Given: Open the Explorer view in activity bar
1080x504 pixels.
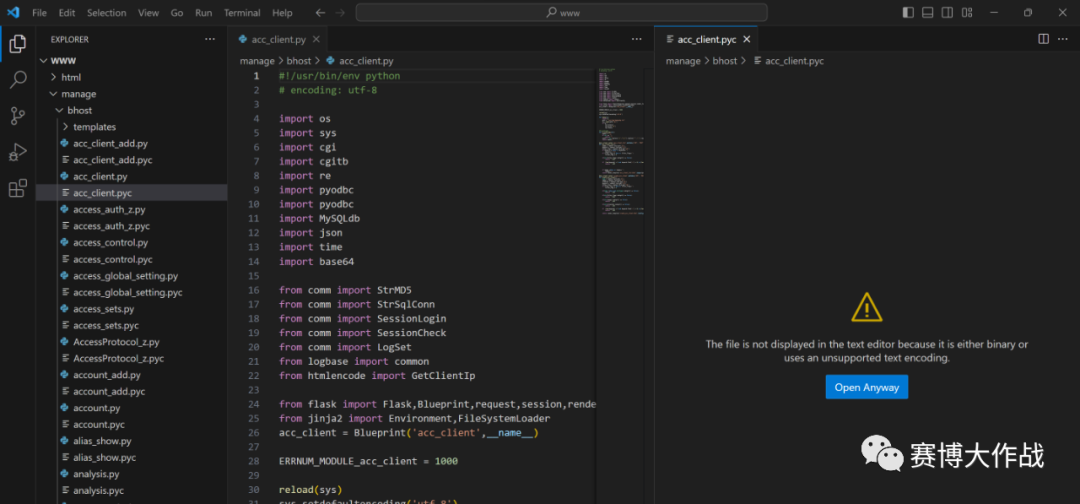Looking at the screenshot, I should (x=18, y=44).
